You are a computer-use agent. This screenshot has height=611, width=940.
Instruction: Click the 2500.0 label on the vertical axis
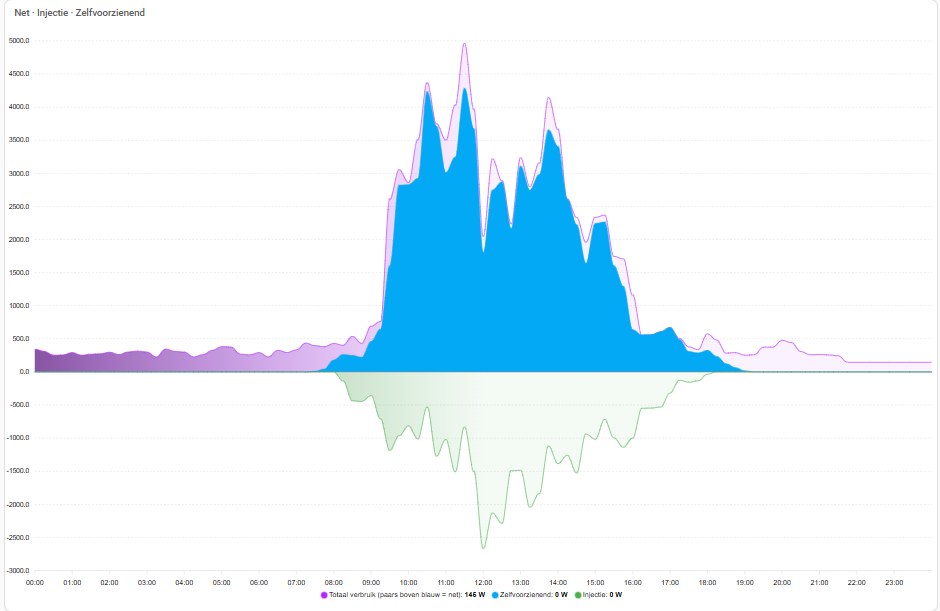tap(19, 206)
